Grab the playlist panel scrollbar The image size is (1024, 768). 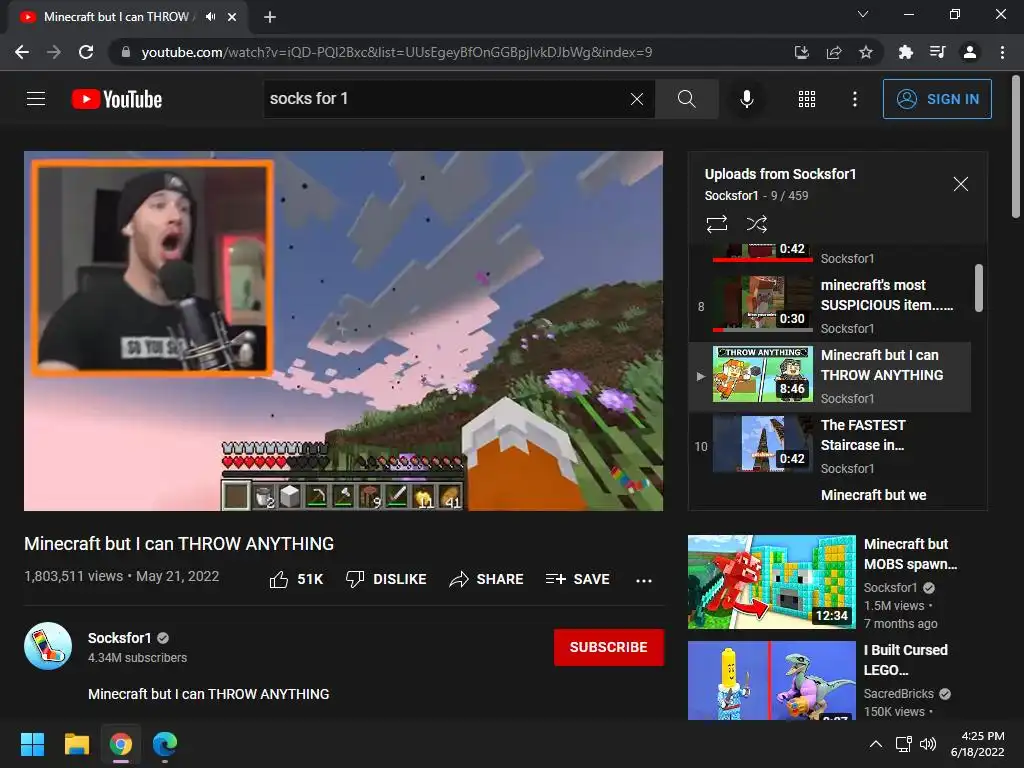pyautogui.click(x=978, y=288)
